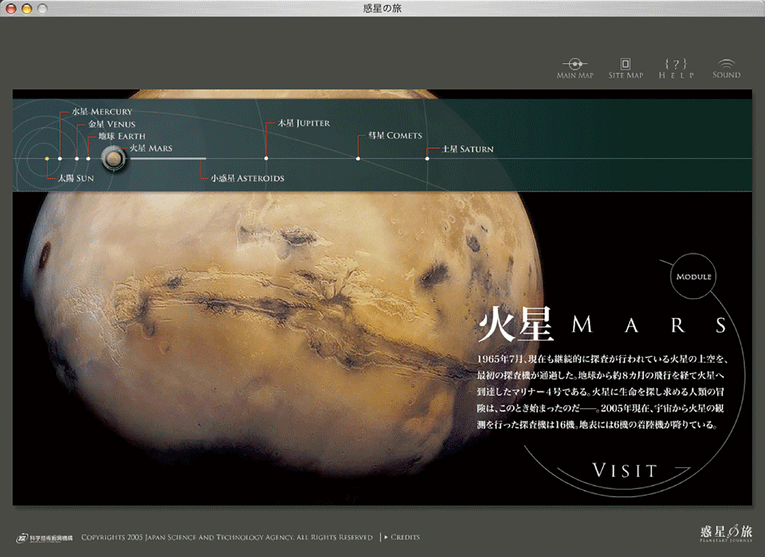Screen dimensions: 765x557
Task: Select the Mars planet icon on timeline
Action: tap(116, 157)
